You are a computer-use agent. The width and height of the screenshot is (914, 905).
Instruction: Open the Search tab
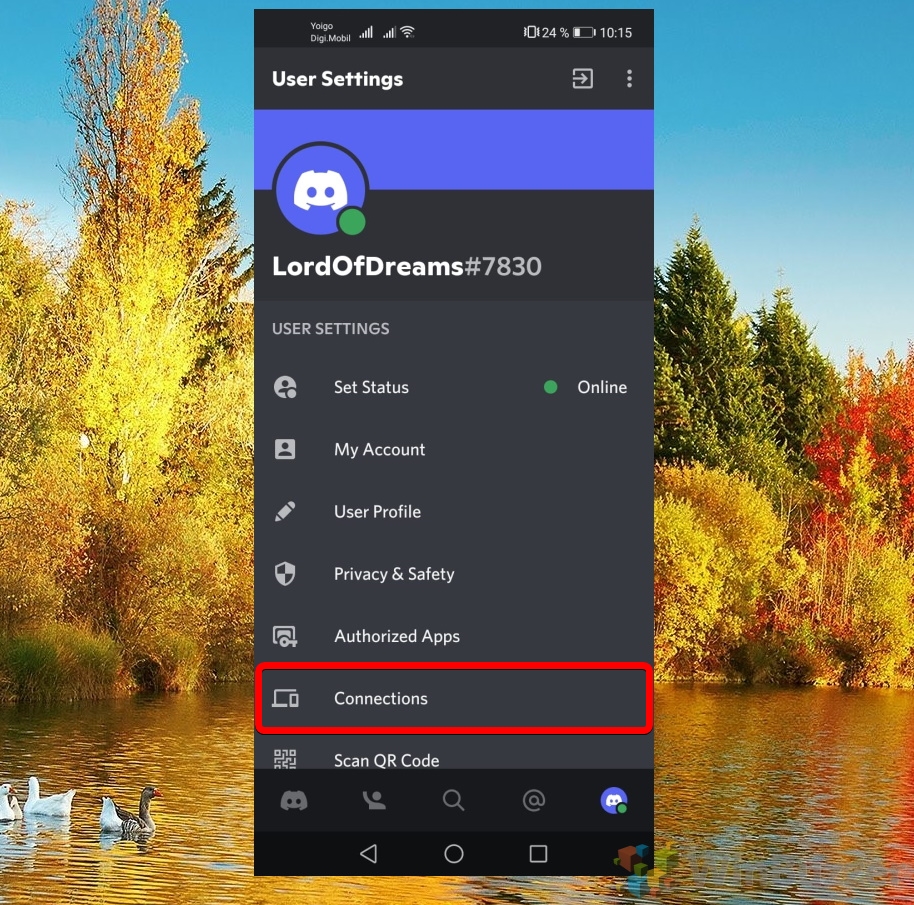pyautogui.click(x=454, y=801)
